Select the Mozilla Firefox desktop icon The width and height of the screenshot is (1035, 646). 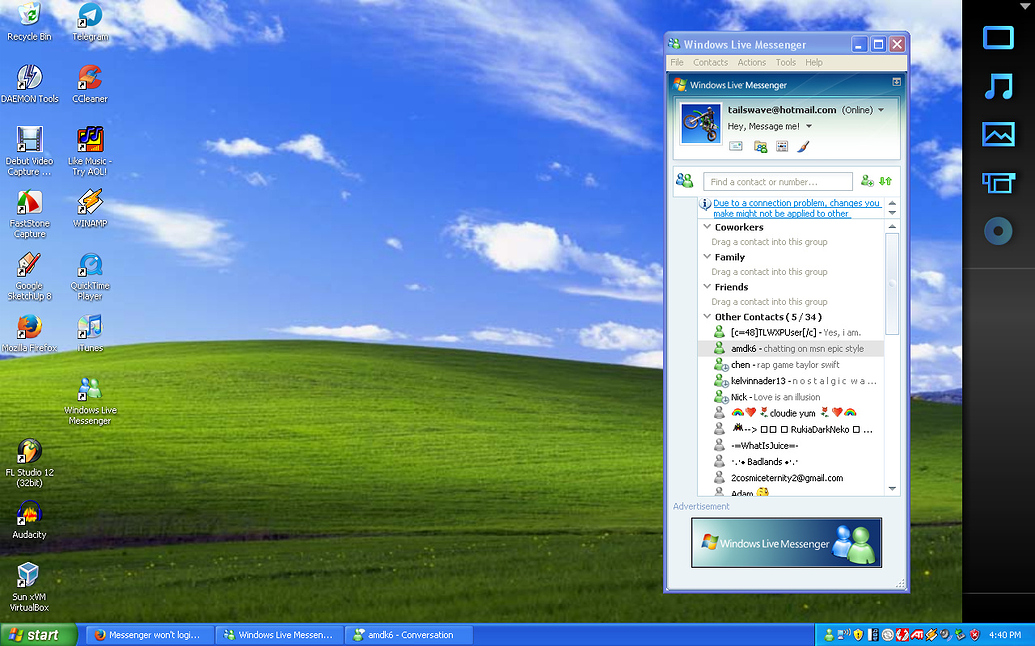coord(29,334)
